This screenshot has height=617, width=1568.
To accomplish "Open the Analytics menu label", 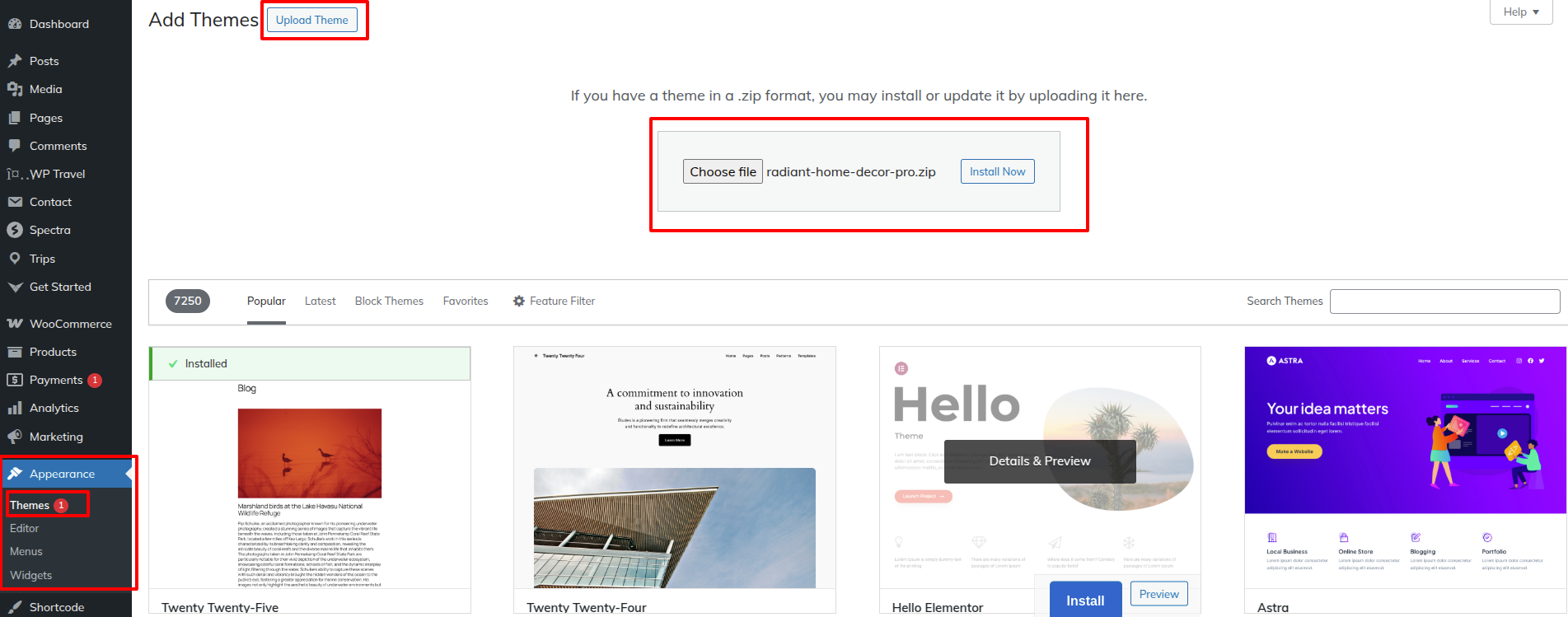I will coord(54,408).
